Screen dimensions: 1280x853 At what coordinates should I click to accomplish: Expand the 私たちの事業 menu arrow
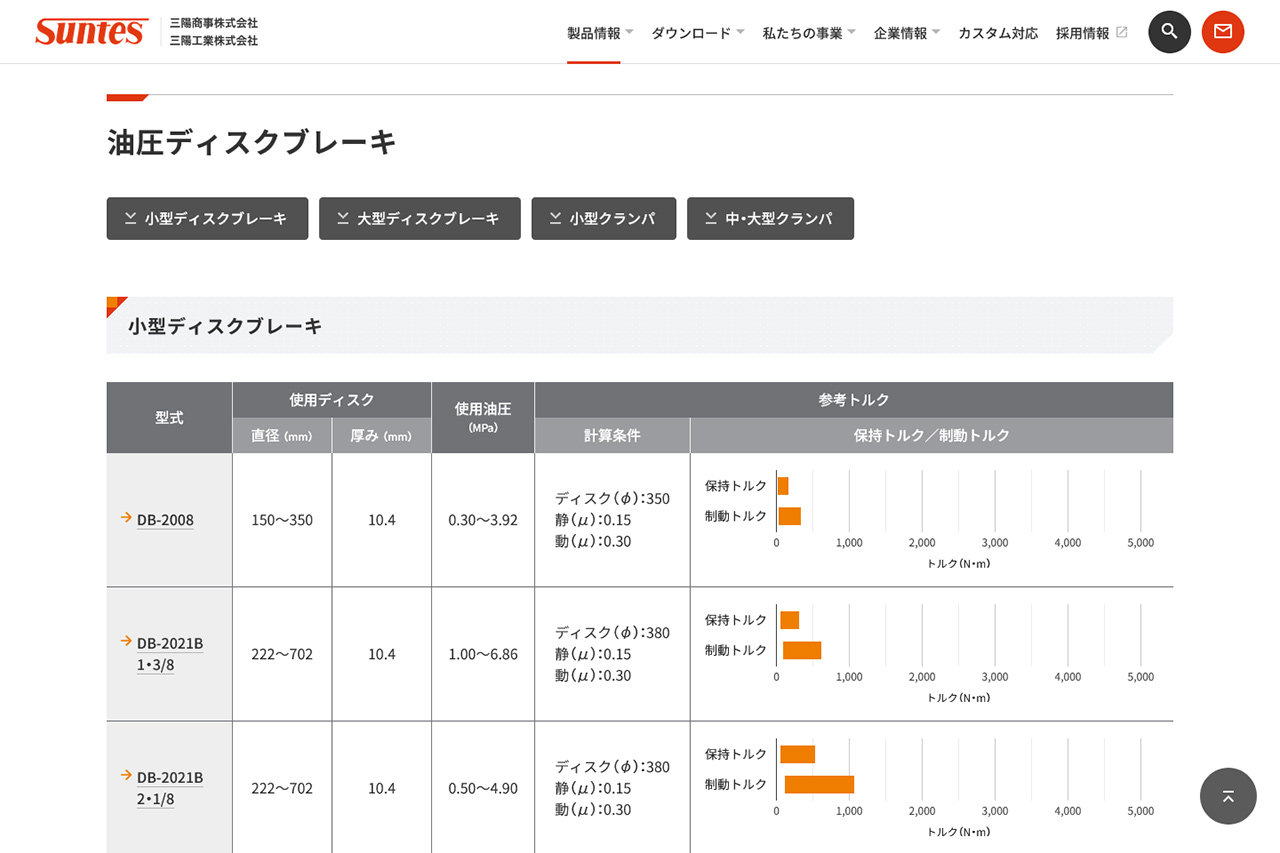coord(851,32)
